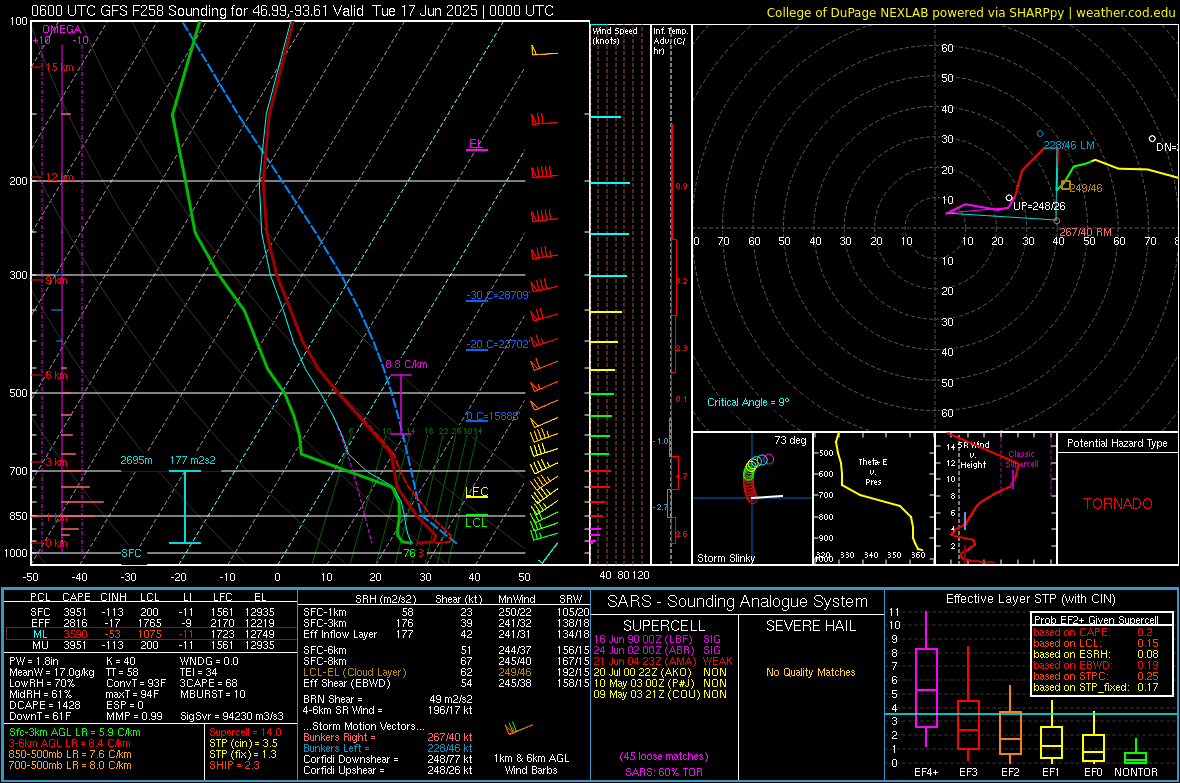Select the ML parcel row
Viewport: 1180px width, 783px height.
coord(150,634)
